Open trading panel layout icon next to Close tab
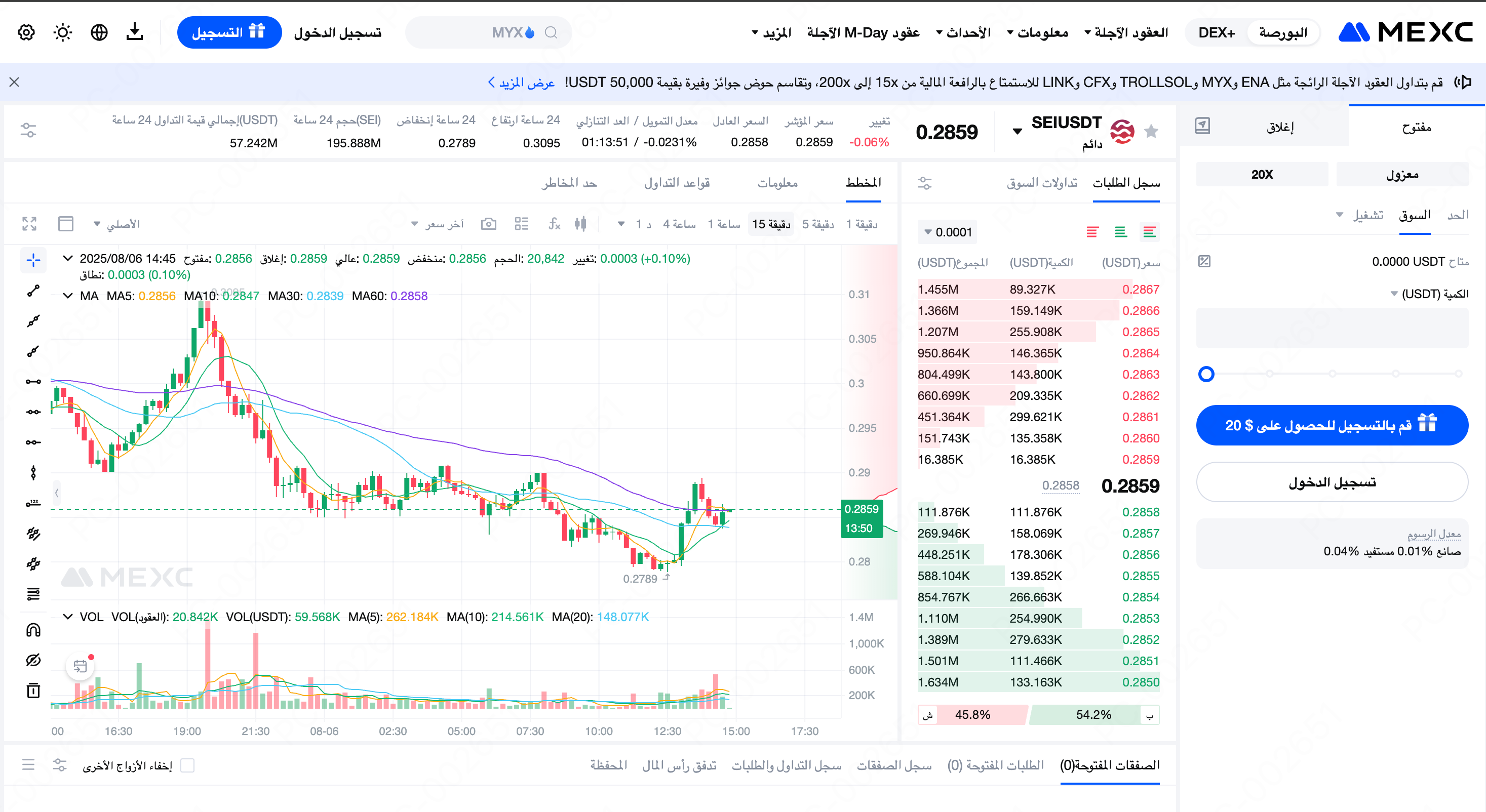Image resolution: width=1486 pixels, height=812 pixels. (1202, 126)
